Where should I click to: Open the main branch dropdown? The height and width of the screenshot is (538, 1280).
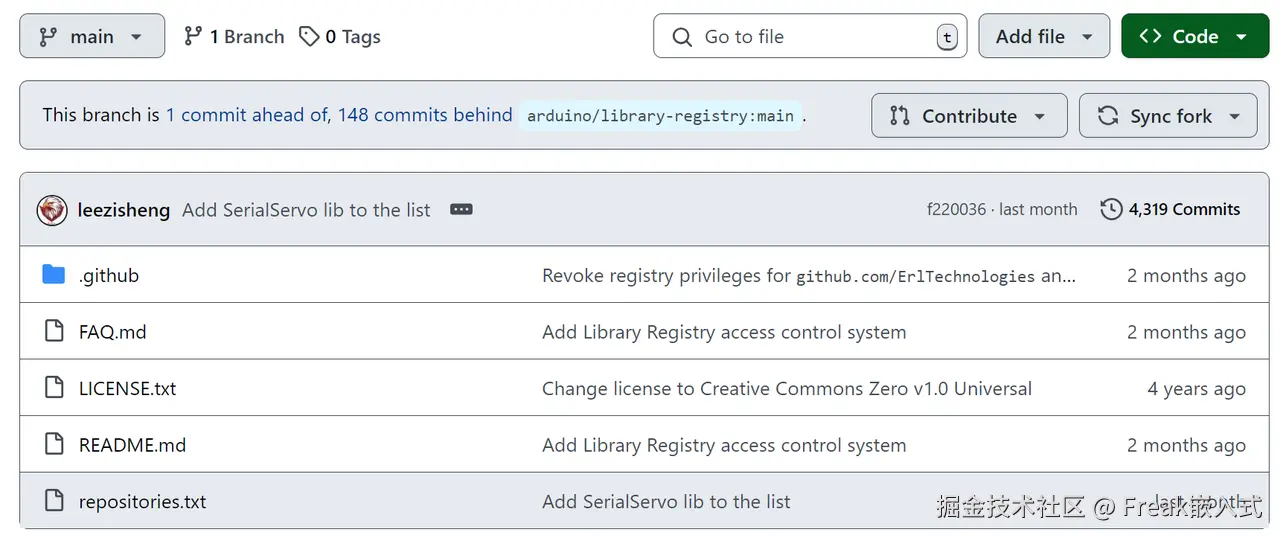tap(92, 37)
